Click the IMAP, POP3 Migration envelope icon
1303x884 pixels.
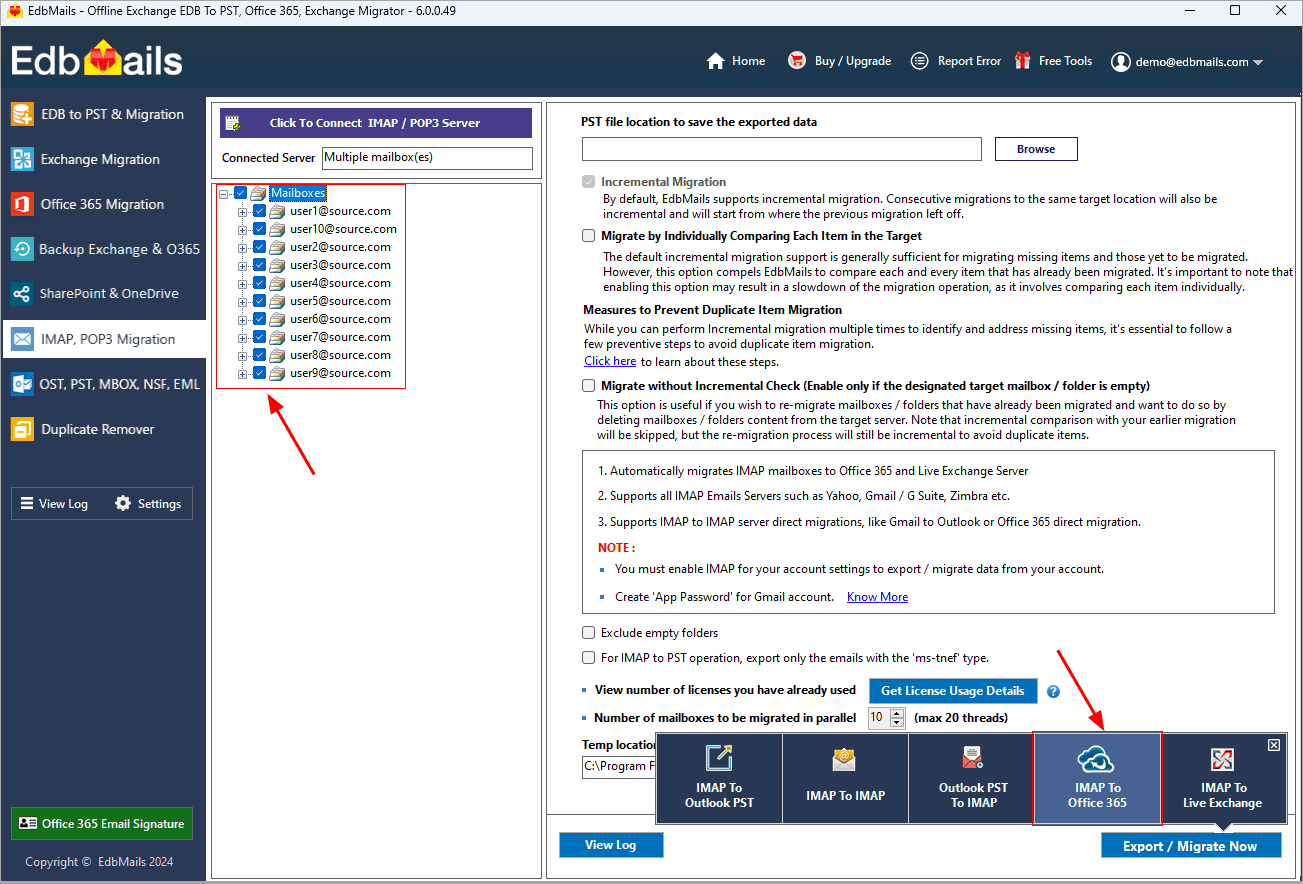click(22, 339)
